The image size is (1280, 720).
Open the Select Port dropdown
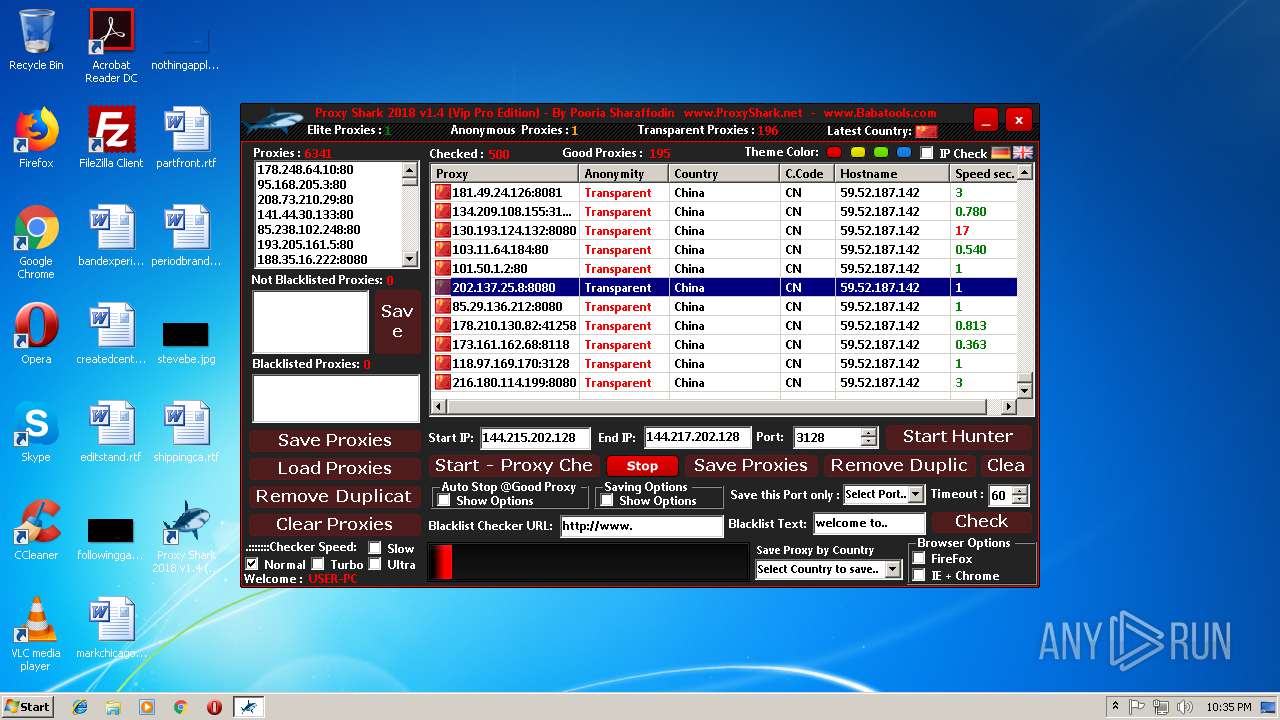coord(915,494)
